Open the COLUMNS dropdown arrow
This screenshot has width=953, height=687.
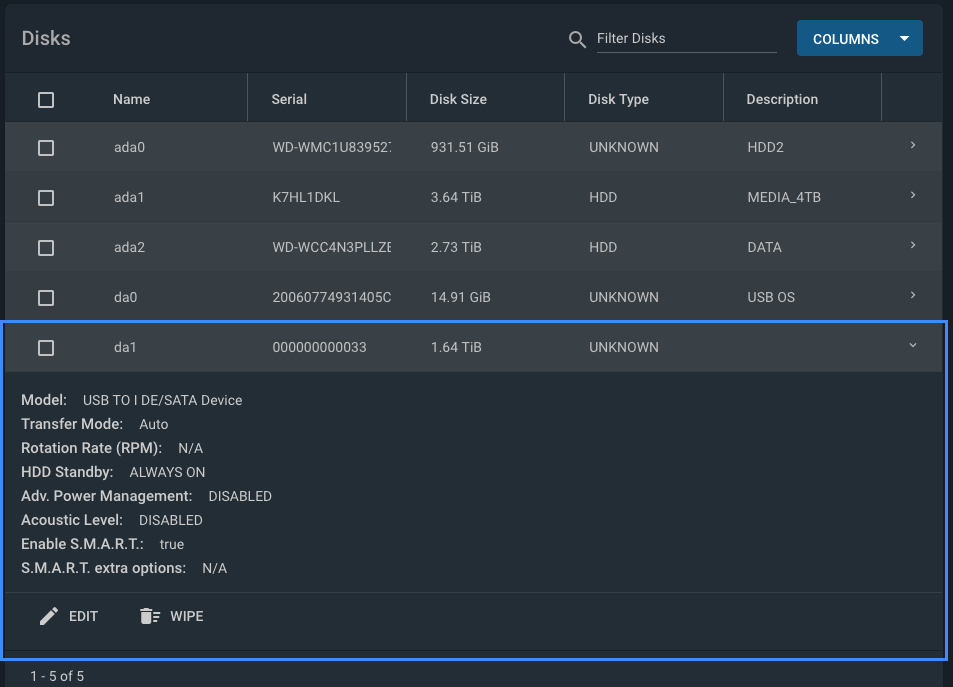click(904, 38)
